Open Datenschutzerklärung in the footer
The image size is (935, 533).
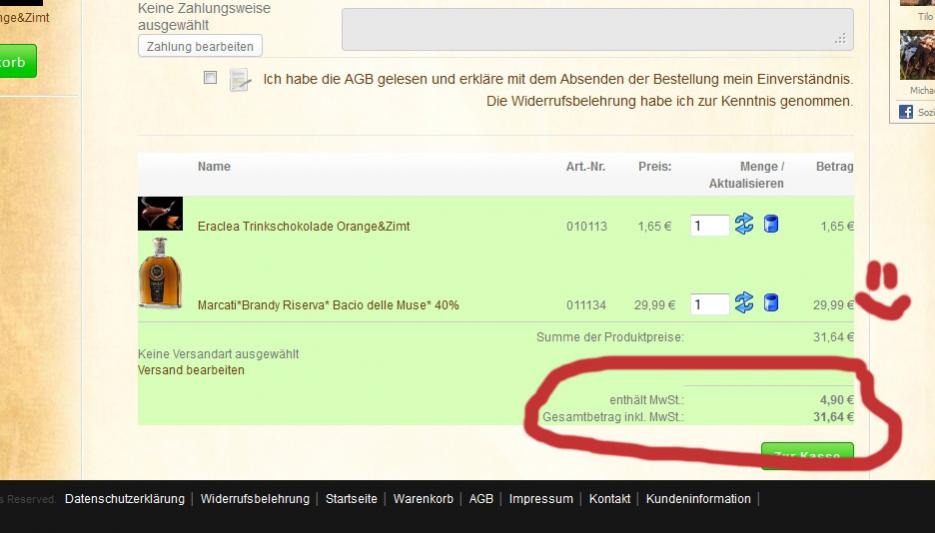point(124,499)
